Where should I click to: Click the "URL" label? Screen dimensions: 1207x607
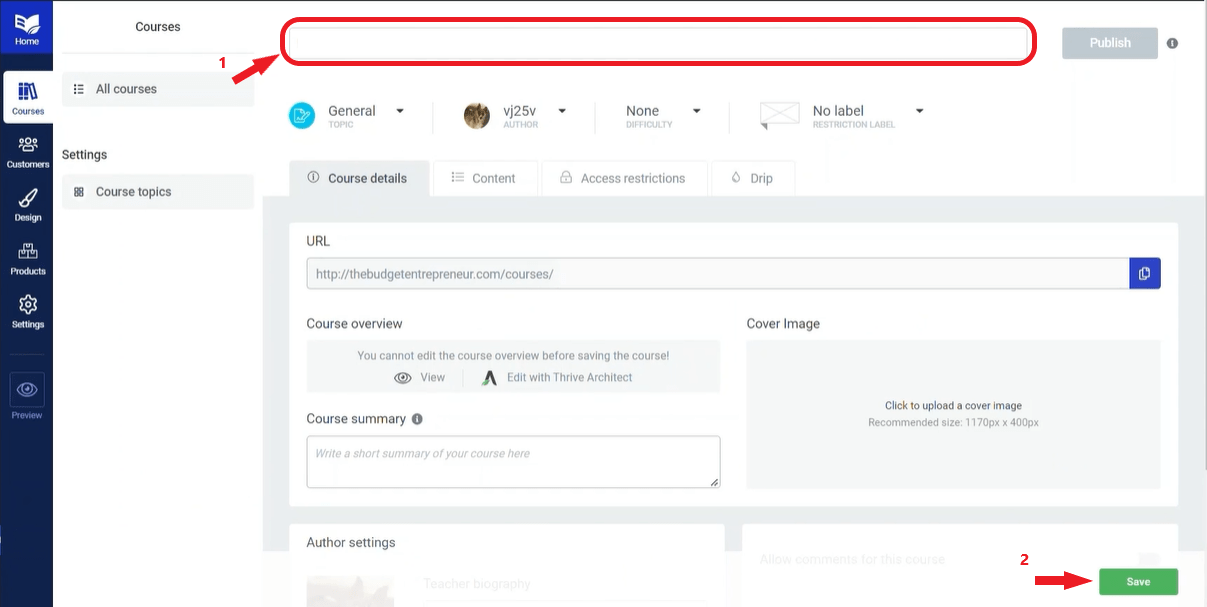point(318,241)
